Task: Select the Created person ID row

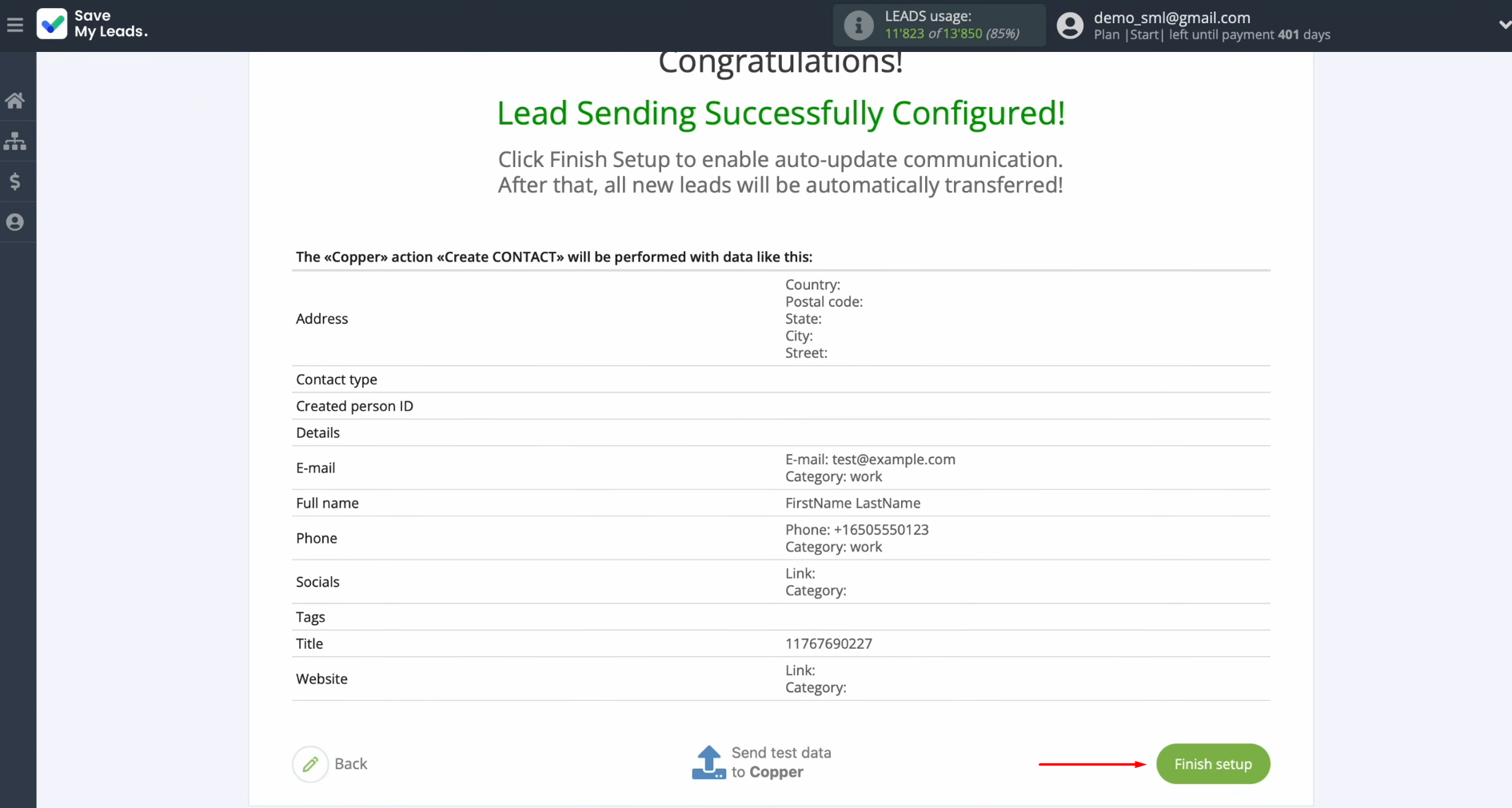Action: [780, 406]
